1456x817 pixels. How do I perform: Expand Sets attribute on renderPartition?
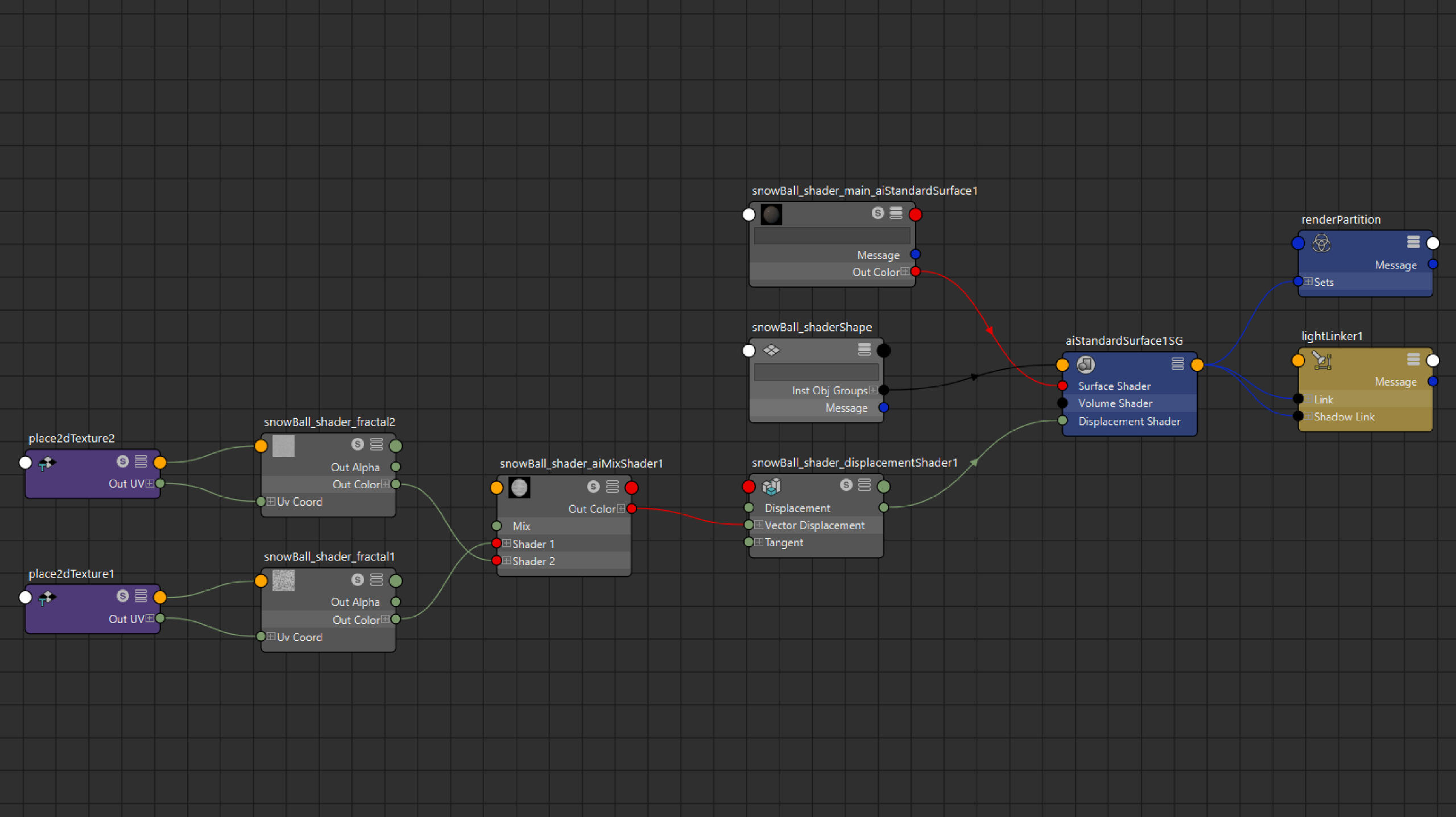click(1308, 282)
